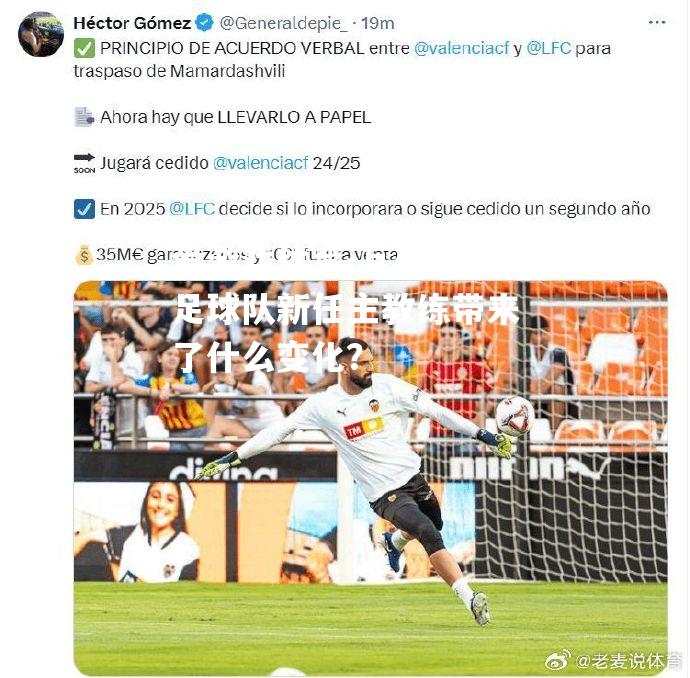Open the 19m timestamp link
The width and height of the screenshot is (690, 678).
coord(378,23)
